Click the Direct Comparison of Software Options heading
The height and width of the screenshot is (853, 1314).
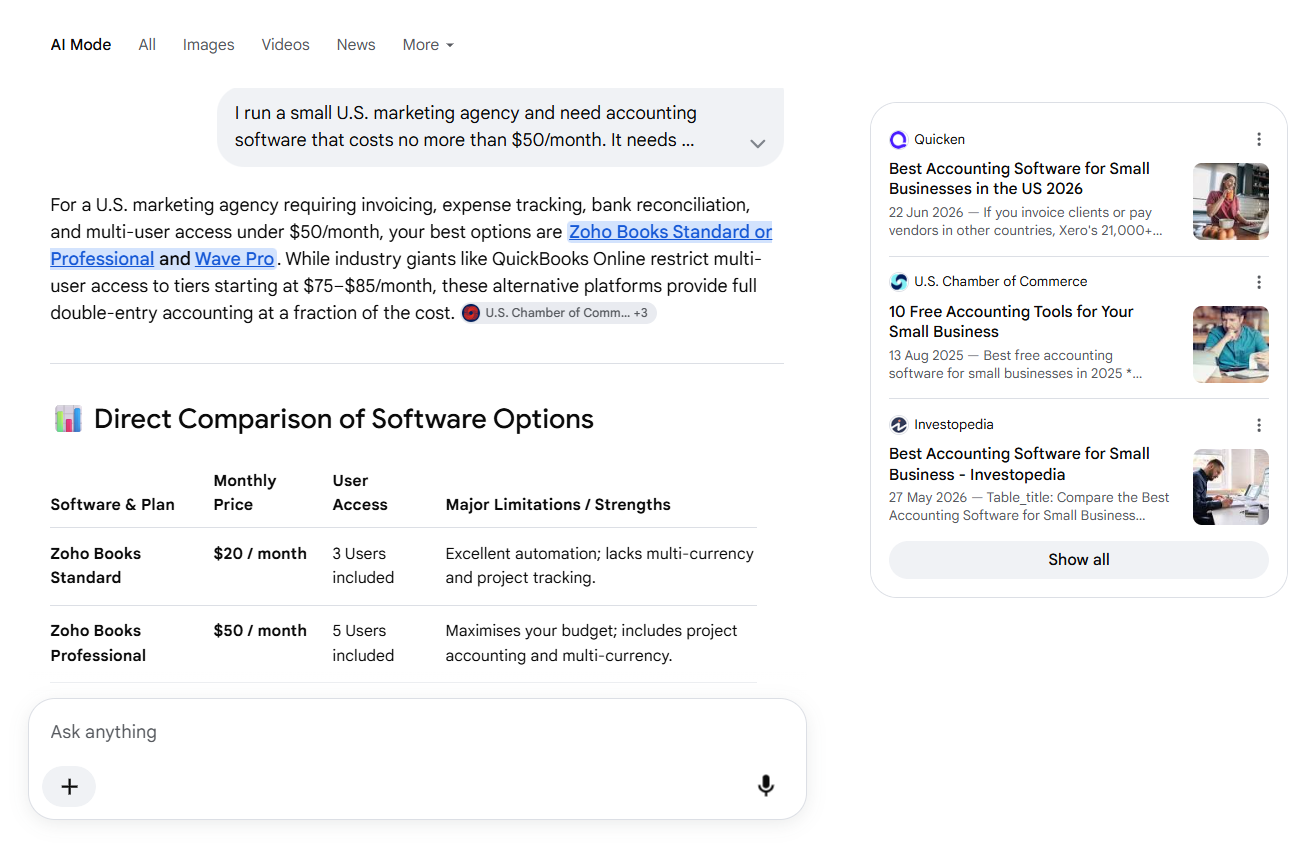pos(343,419)
